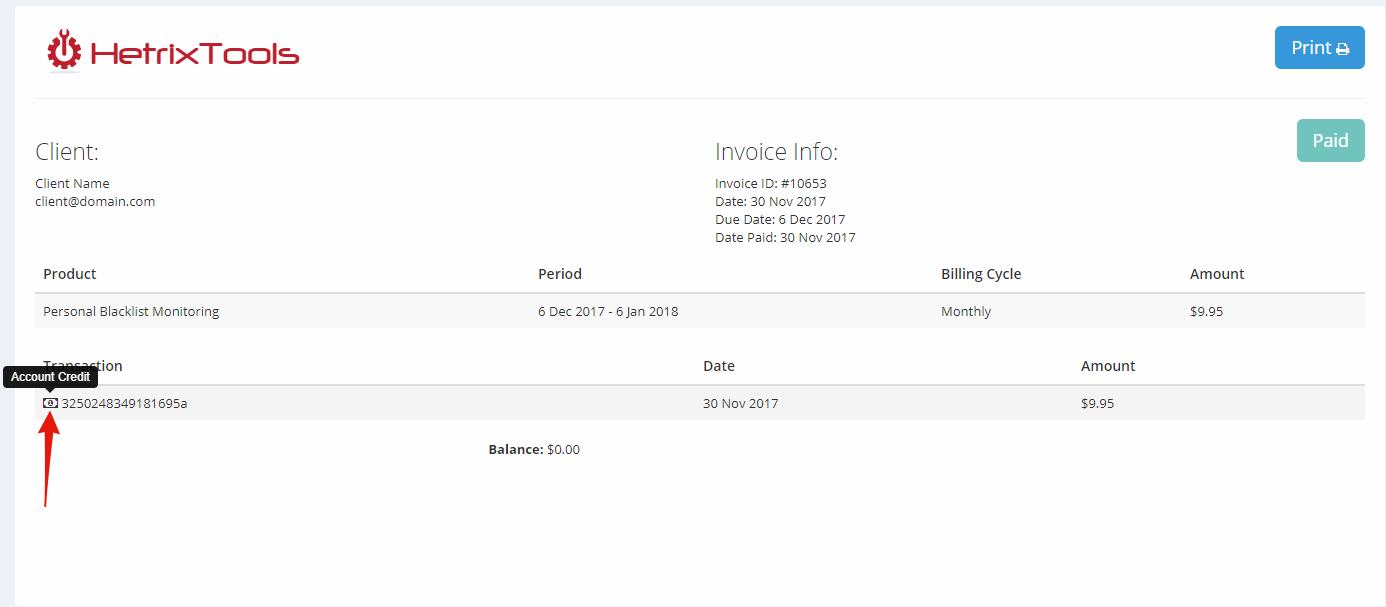
Task: Click the $9.95 amount in the product row
Action: tap(1206, 311)
